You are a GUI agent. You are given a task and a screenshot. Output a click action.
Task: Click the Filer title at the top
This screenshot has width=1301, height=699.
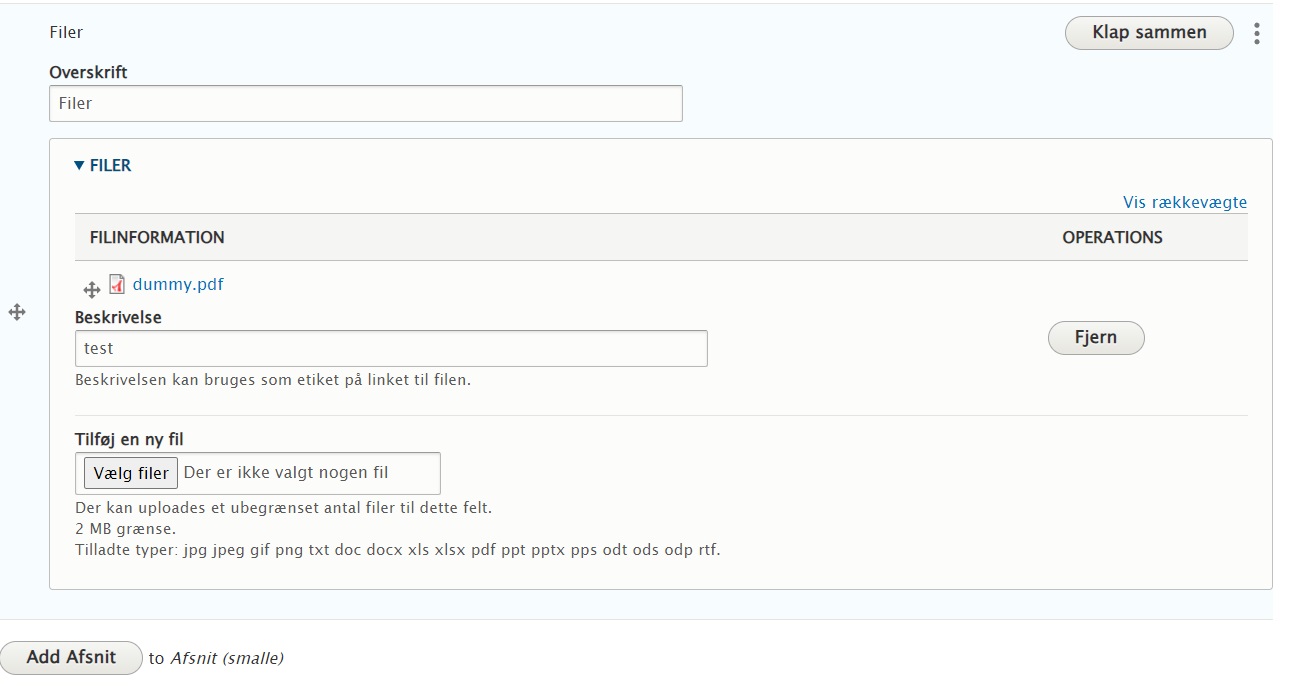tap(66, 32)
